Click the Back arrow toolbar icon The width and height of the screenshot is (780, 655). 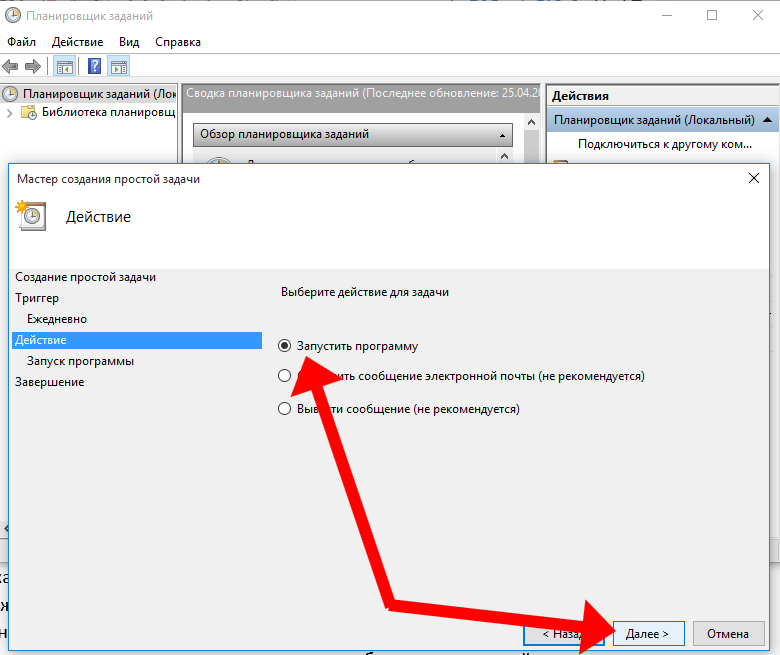tap(11, 67)
